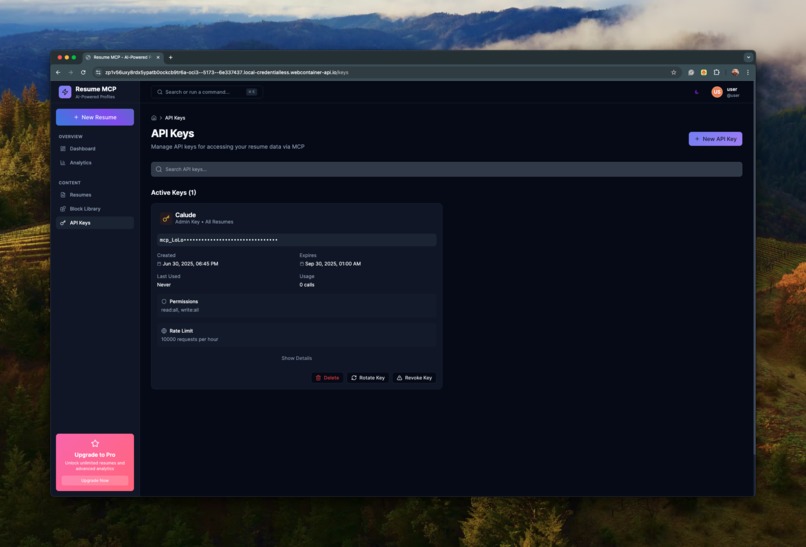Click the home breadcrumb icon

coord(154,118)
